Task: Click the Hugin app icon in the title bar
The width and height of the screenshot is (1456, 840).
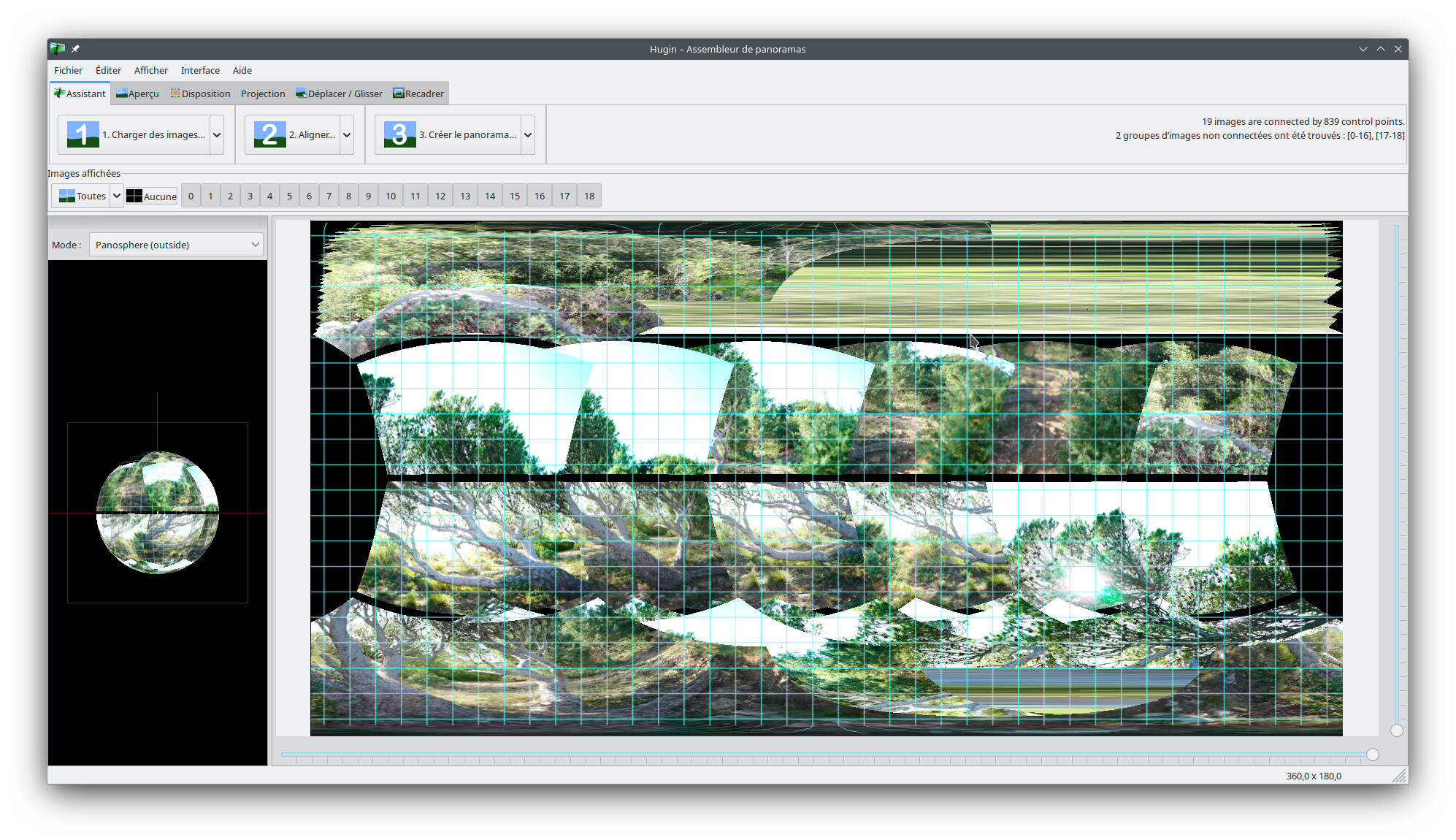Action: click(x=58, y=49)
